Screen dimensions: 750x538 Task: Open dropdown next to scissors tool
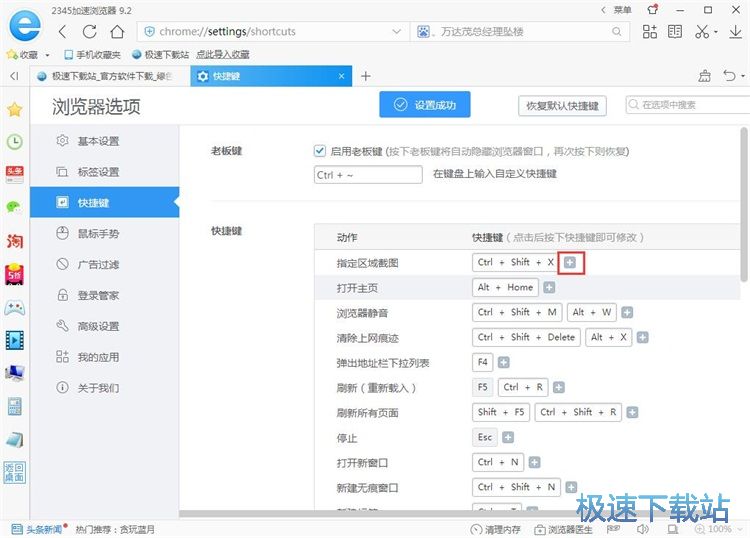tap(716, 32)
